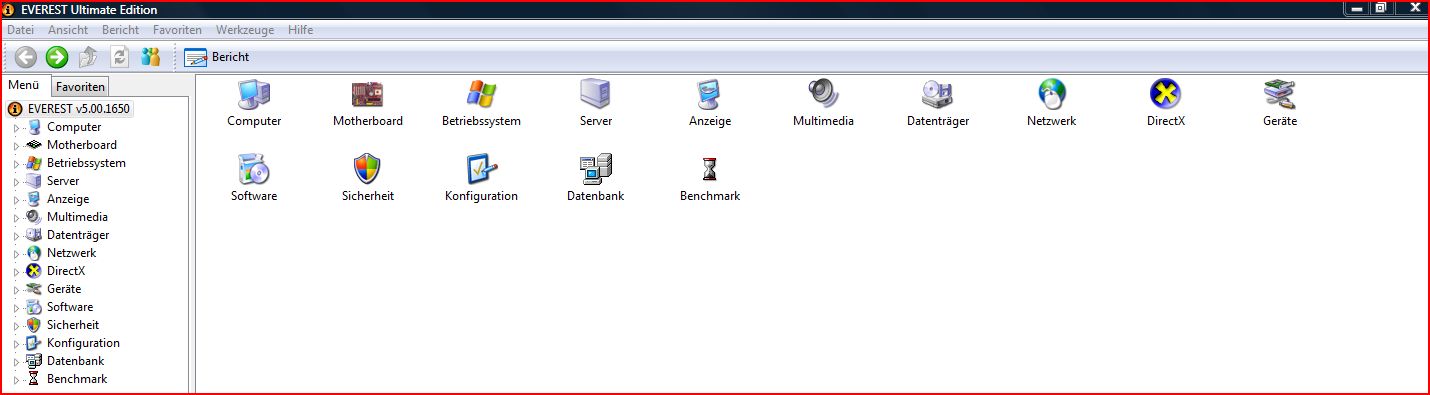This screenshot has height=395, width=1430.
Task: Expand the Software tree node arrow
Action: point(16,308)
